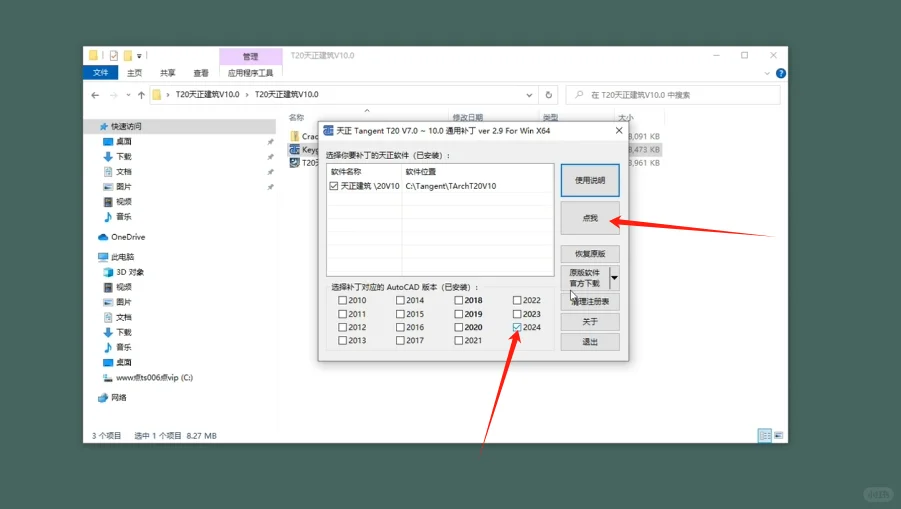Viewport: 901px width, 509px height.
Task: Click the Tangent patch dialog title icon
Action: coord(328,131)
